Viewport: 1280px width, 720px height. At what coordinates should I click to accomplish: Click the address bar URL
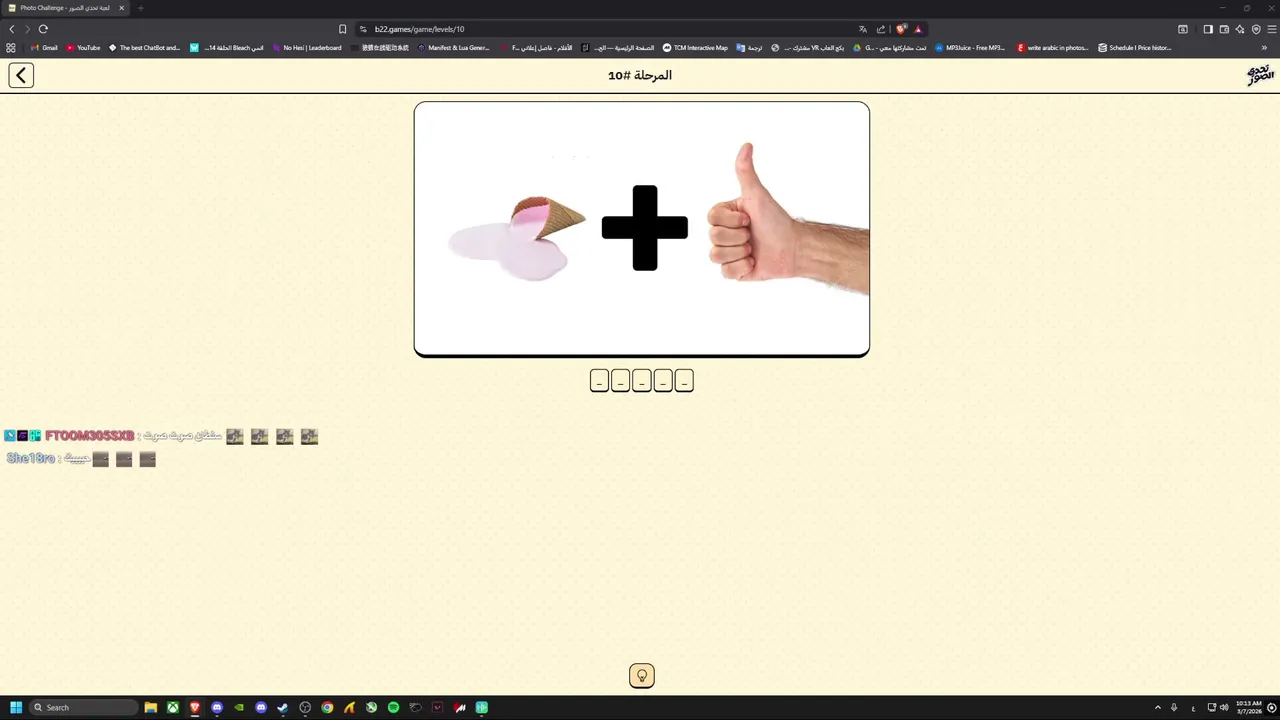(x=420, y=29)
